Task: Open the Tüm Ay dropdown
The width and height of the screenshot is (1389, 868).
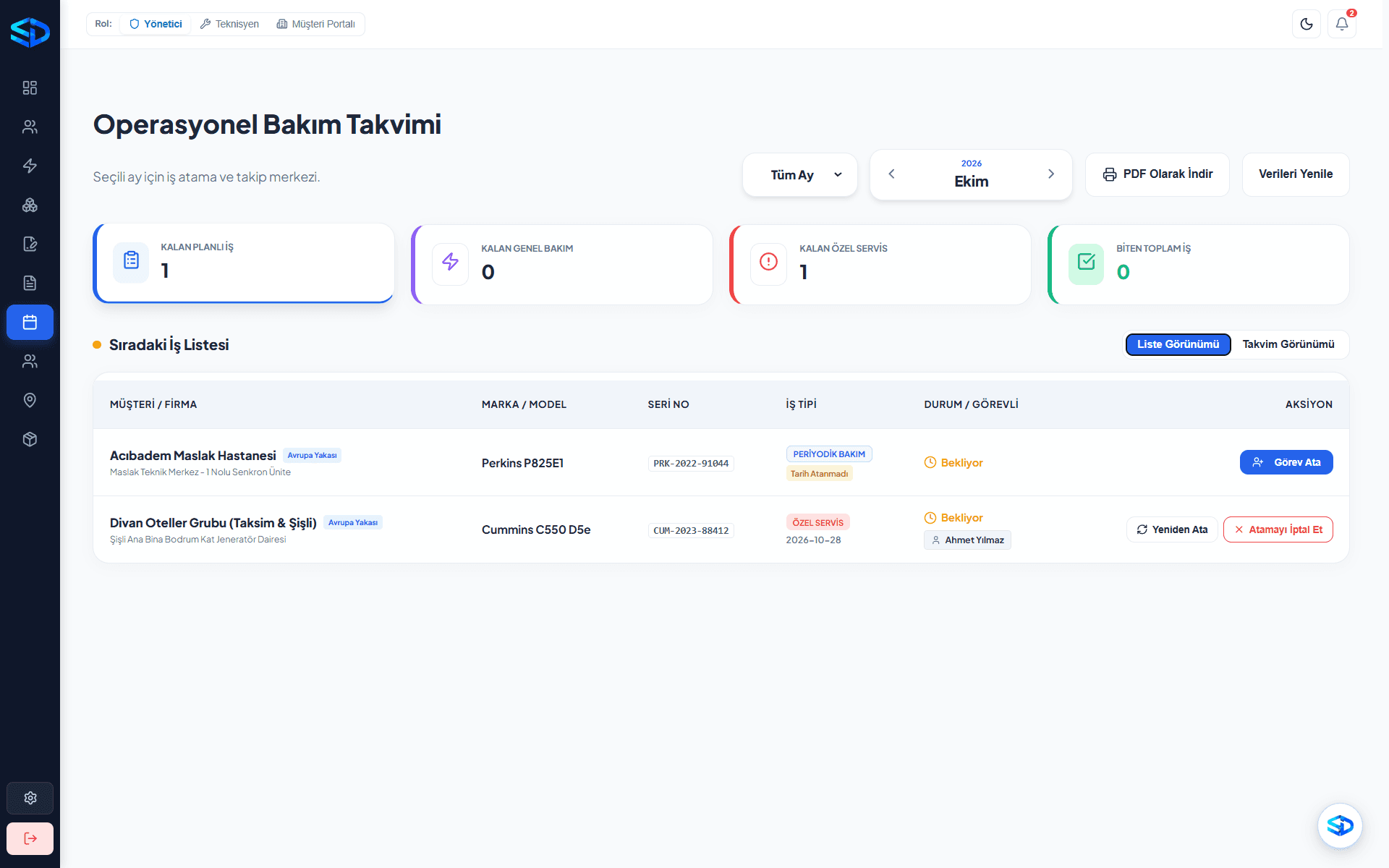Action: point(799,174)
